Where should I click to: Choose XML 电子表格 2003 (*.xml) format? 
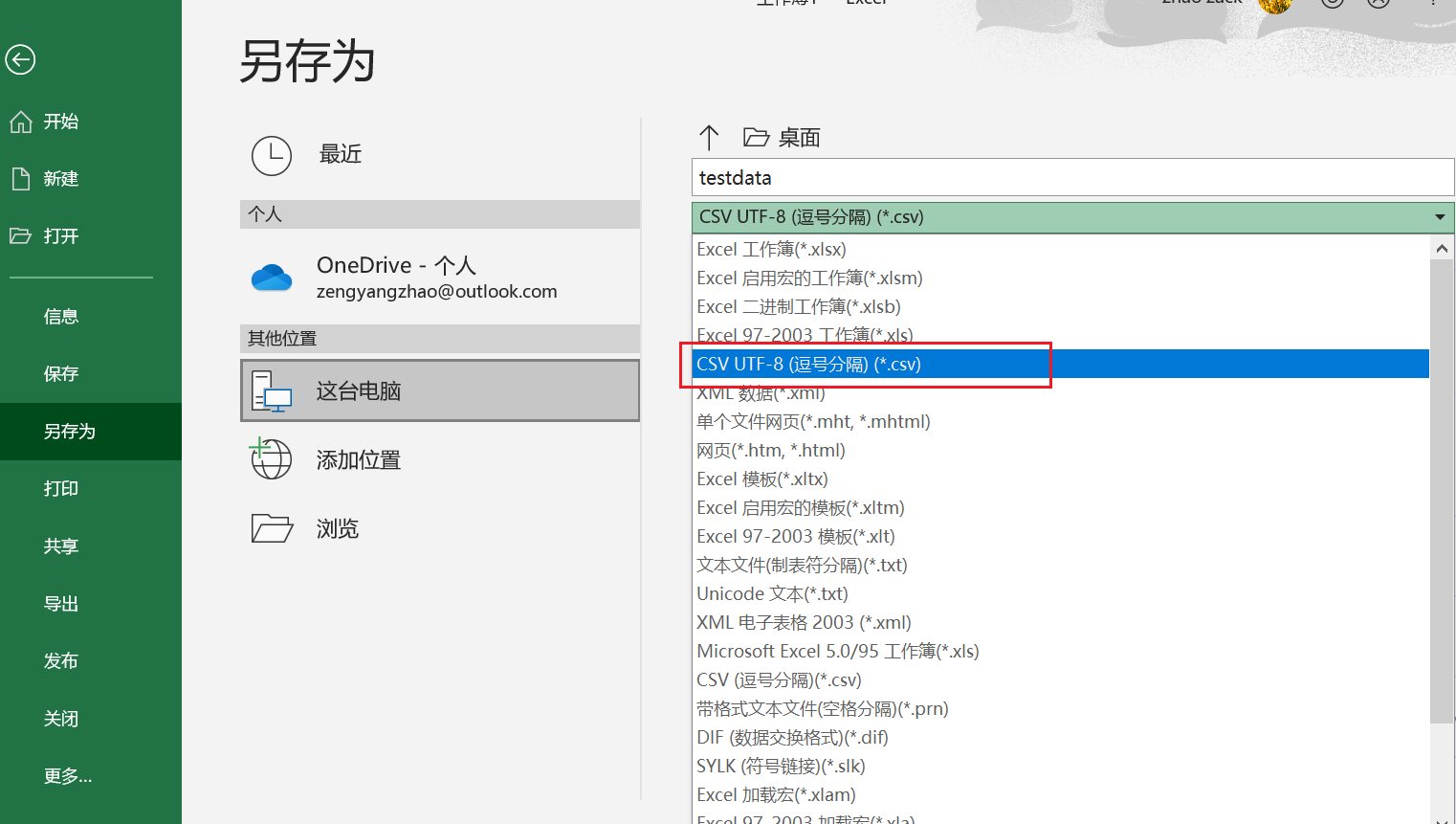click(1060, 623)
